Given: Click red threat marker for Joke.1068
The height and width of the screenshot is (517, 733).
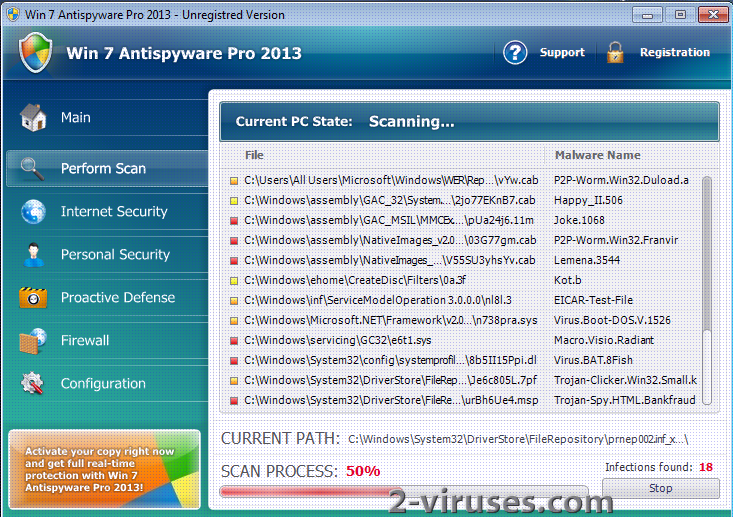Looking at the screenshot, I should 234,221.
